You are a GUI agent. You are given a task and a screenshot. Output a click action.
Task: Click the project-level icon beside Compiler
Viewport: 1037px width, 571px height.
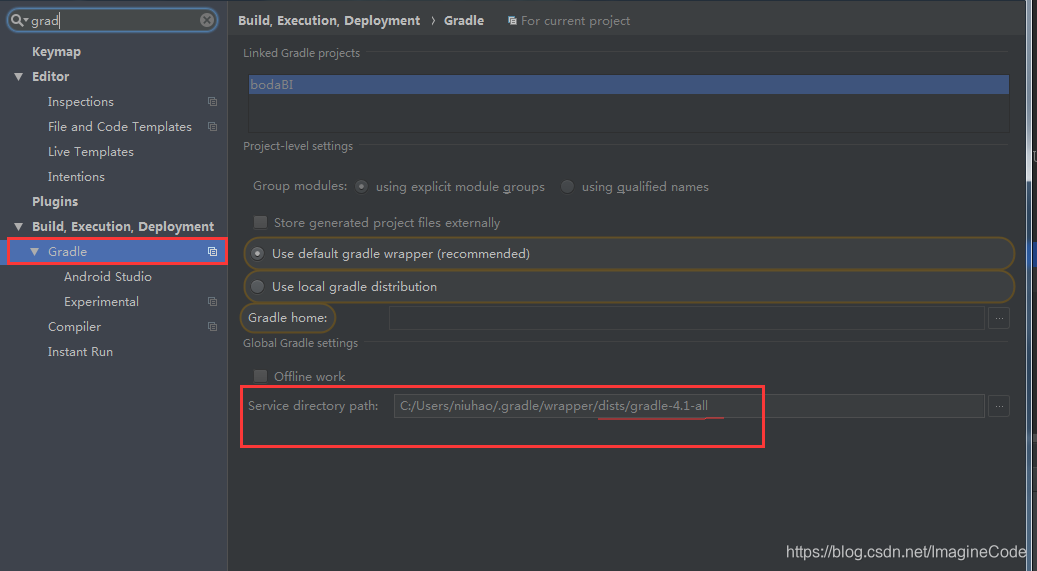tap(212, 327)
